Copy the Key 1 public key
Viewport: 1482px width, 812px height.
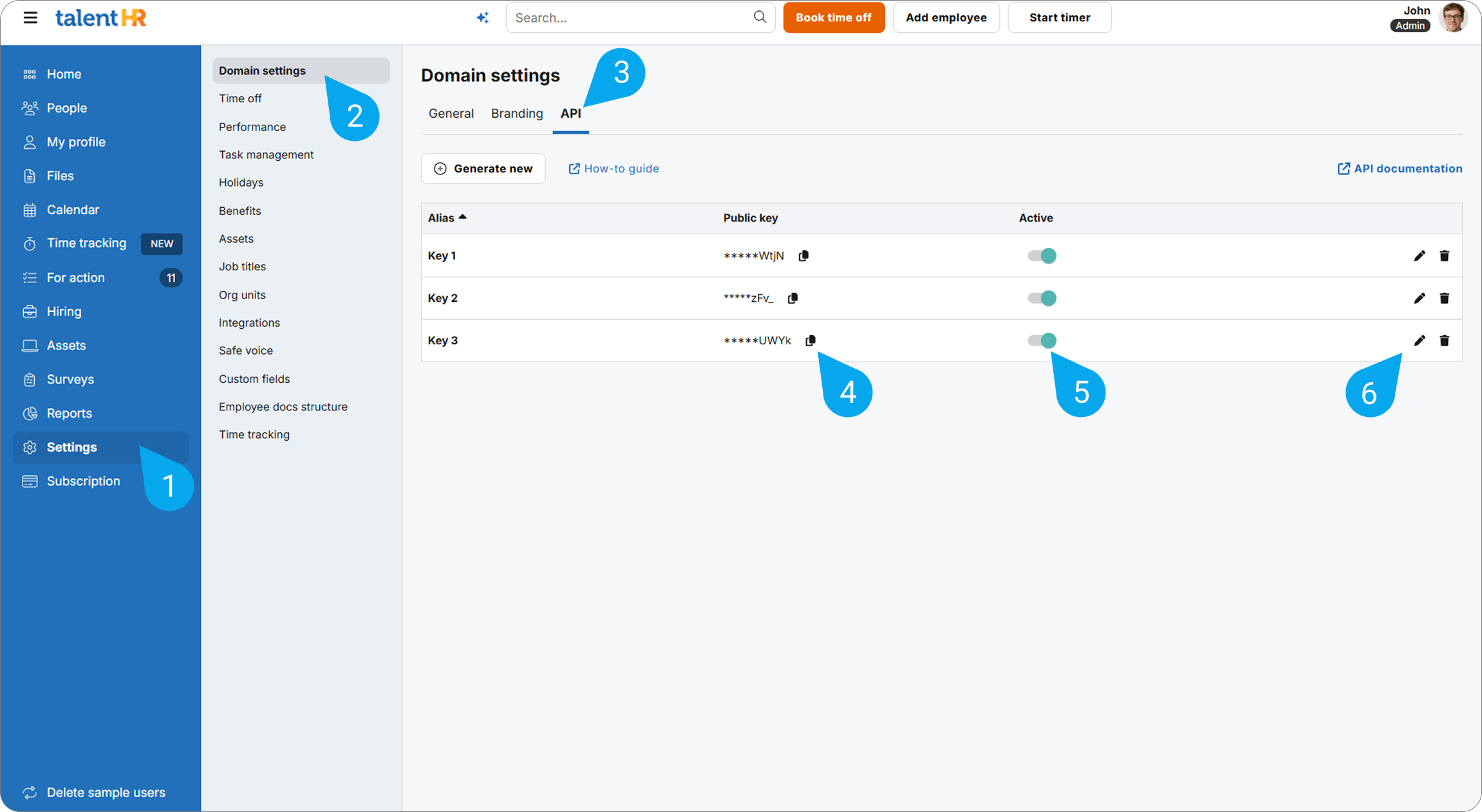(x=803, y=256)
